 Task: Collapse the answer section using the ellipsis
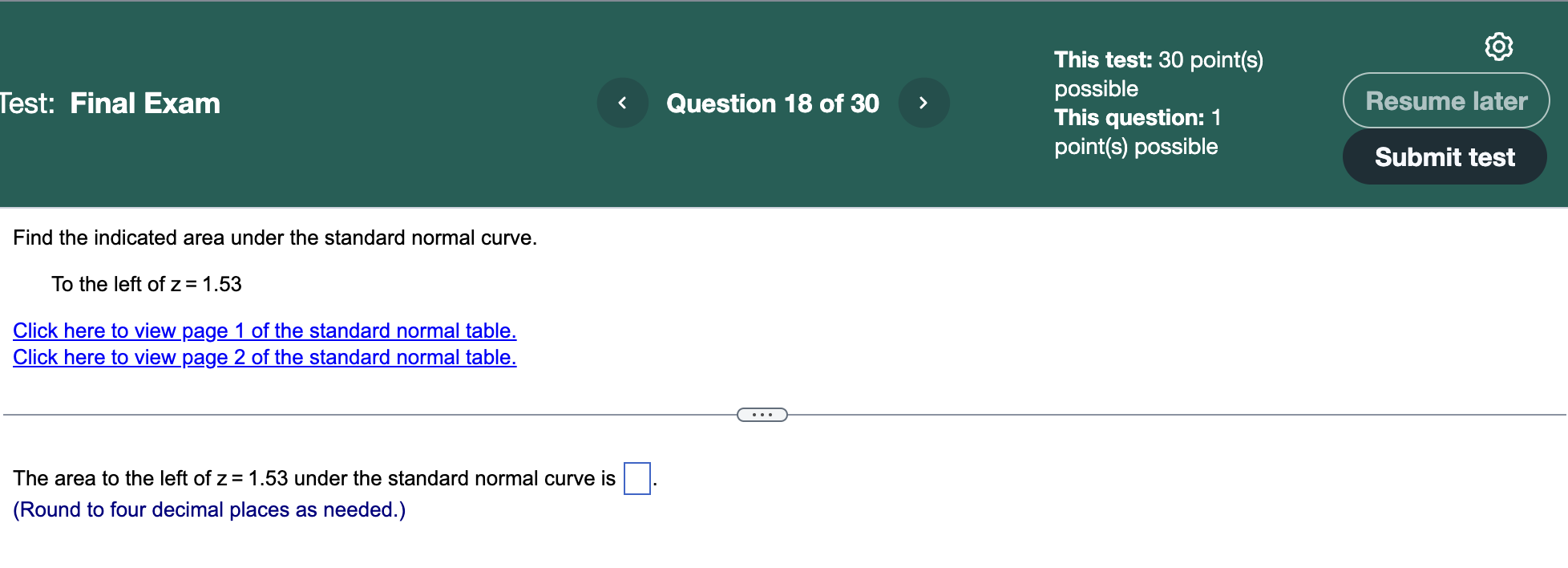coord(761,415)
